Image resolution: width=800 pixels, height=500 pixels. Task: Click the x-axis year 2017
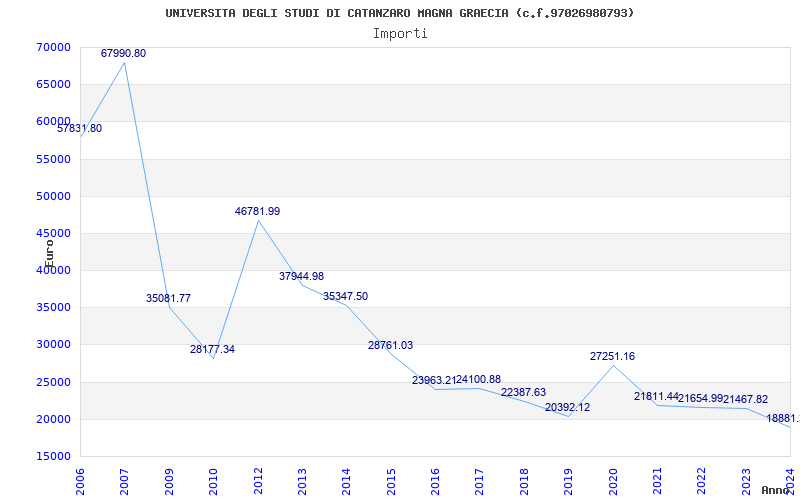click(x=480, y=482)
